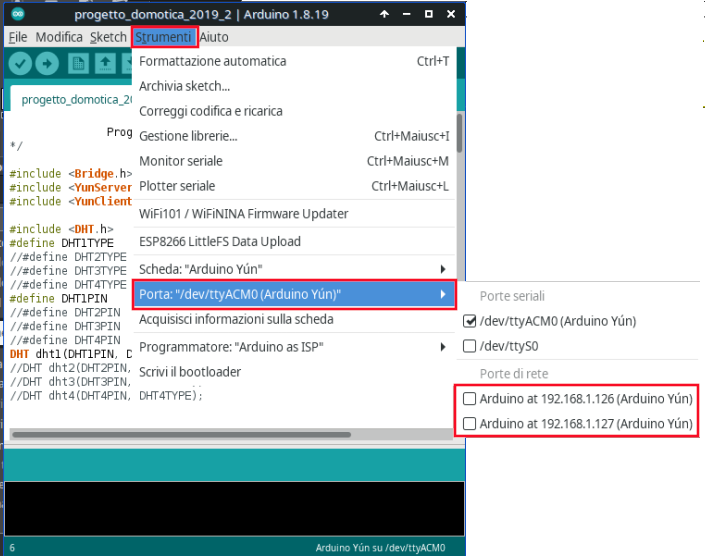Click Gestione librerie... menu entry

188,136
